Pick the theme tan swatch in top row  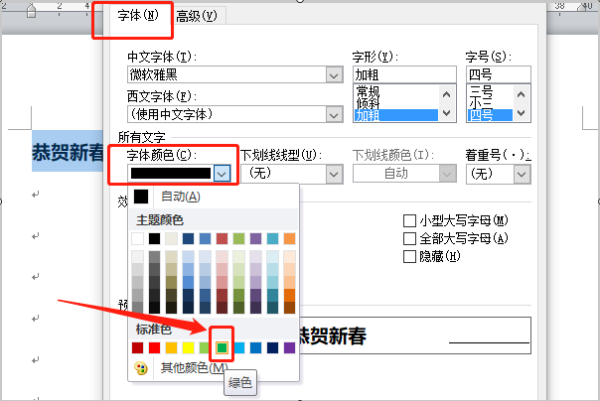click(x=171, y=239)
